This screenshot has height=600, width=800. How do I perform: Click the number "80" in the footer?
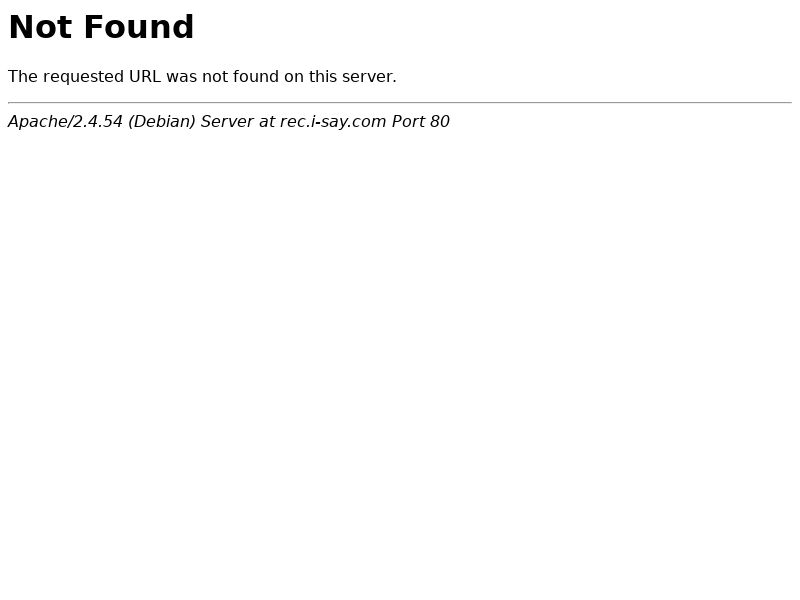[x=439, y=121]
